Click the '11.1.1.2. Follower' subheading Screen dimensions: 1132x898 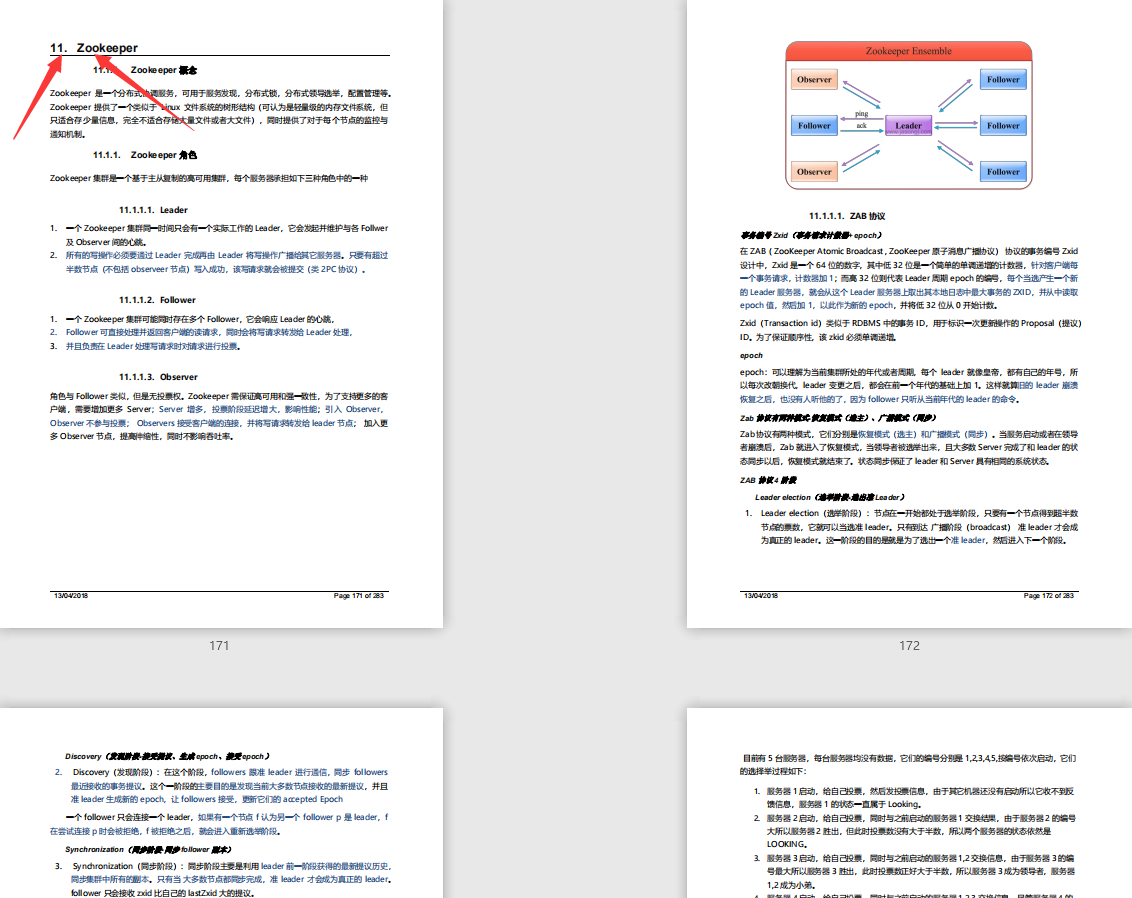[157, 300]
